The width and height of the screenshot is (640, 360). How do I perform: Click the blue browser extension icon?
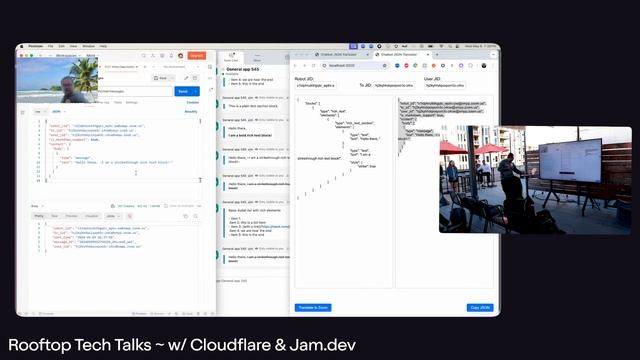pos(397,65)
